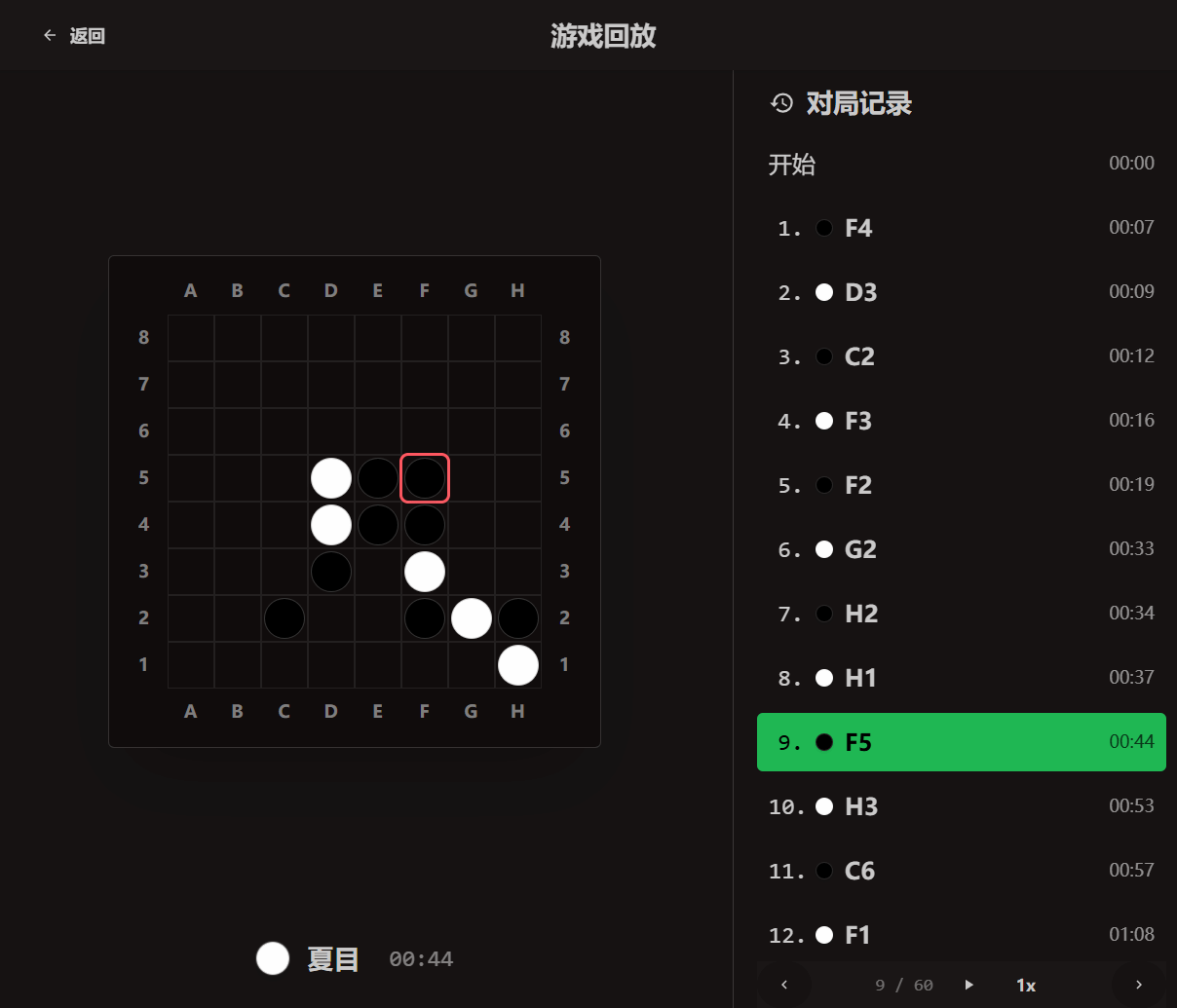Click the back arrow icon

tap(50, 36)
